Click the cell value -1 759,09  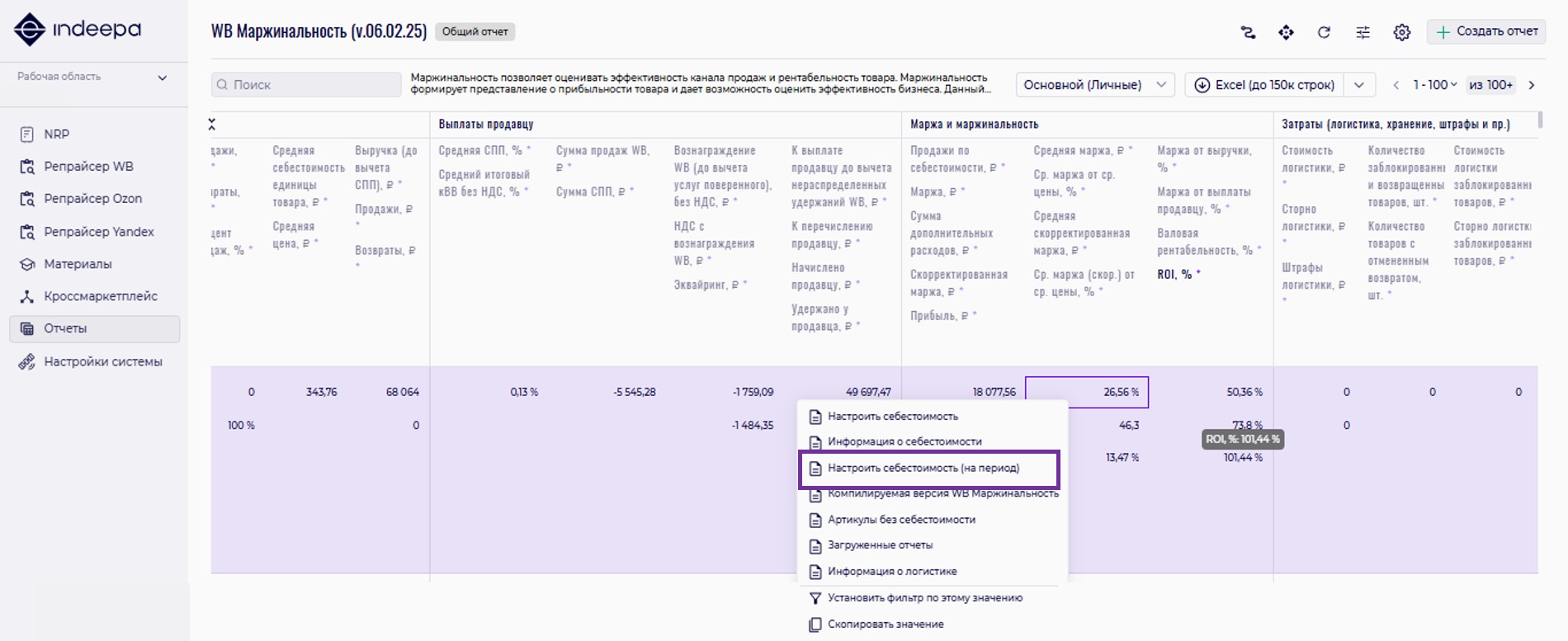pos(753,392)
